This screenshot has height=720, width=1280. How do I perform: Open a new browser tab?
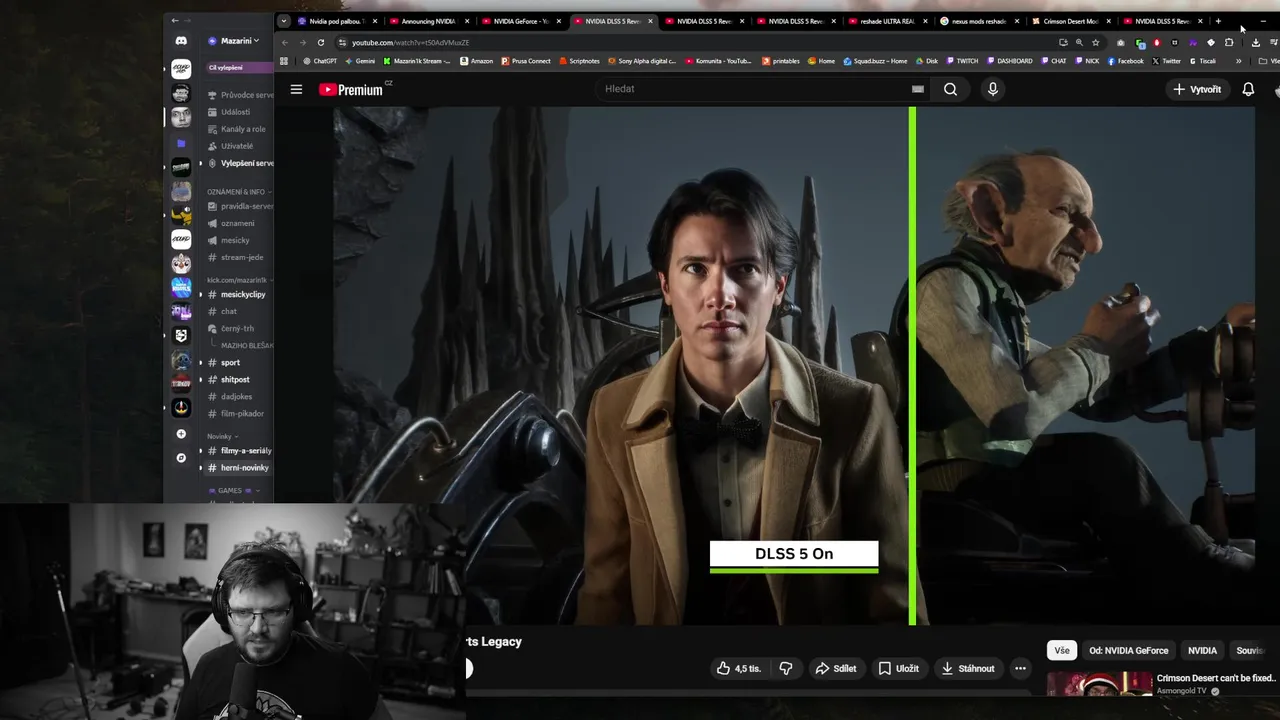point(1218,21)
